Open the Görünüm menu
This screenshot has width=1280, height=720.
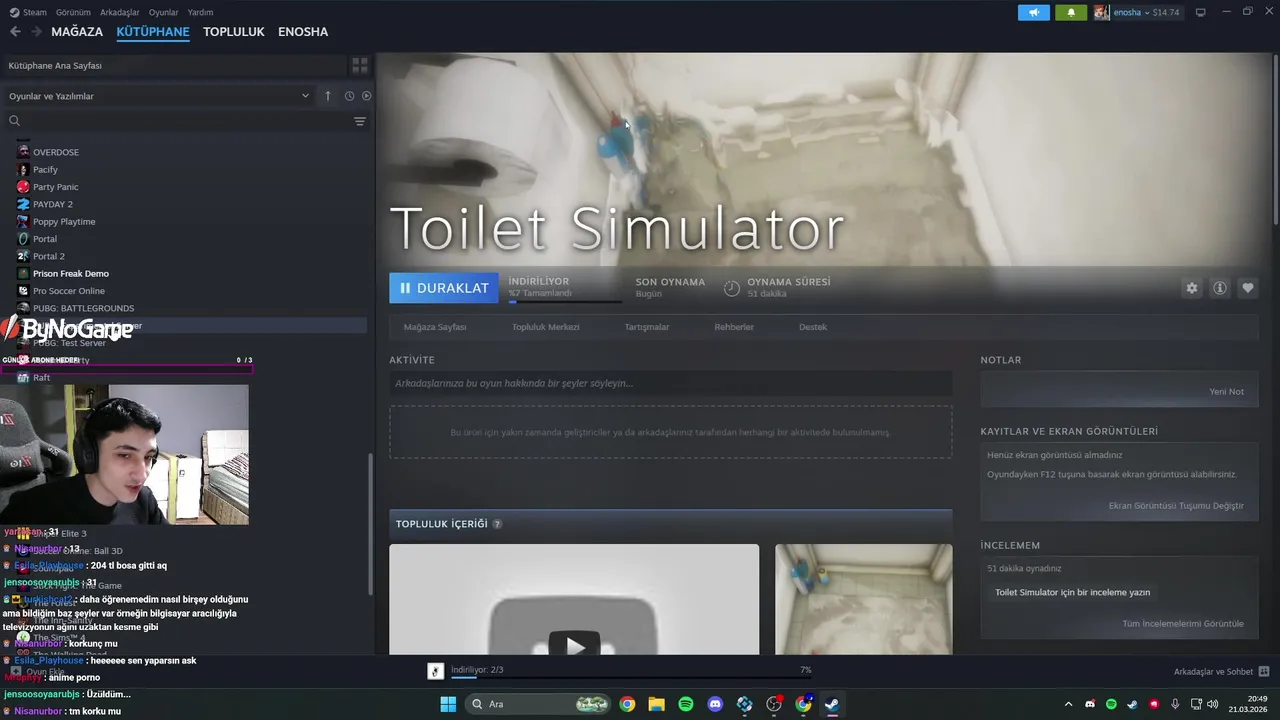pos(73,12)
